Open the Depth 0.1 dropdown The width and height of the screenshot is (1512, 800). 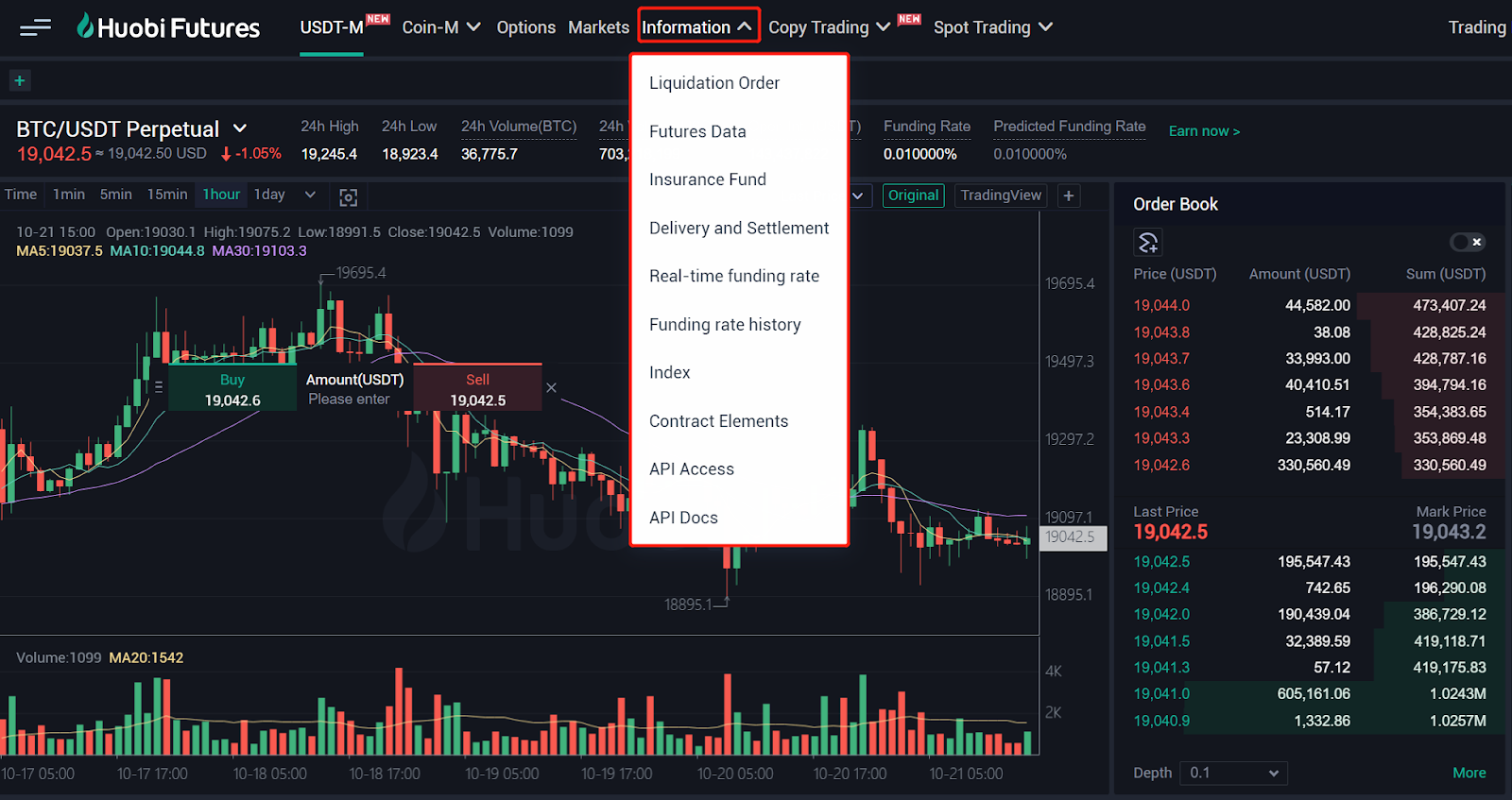pos(1234,773)
